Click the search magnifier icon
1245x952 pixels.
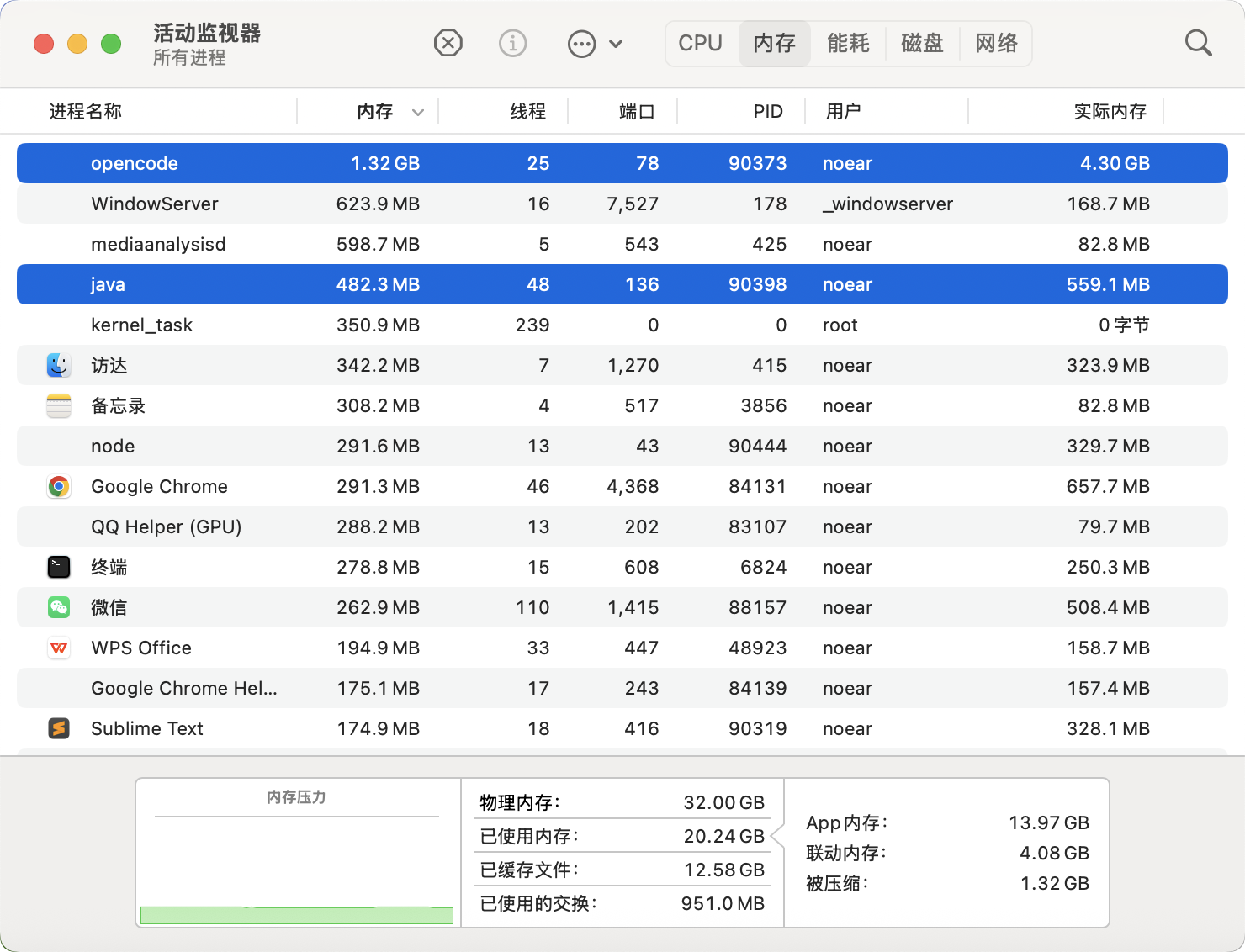(1198, 43)
